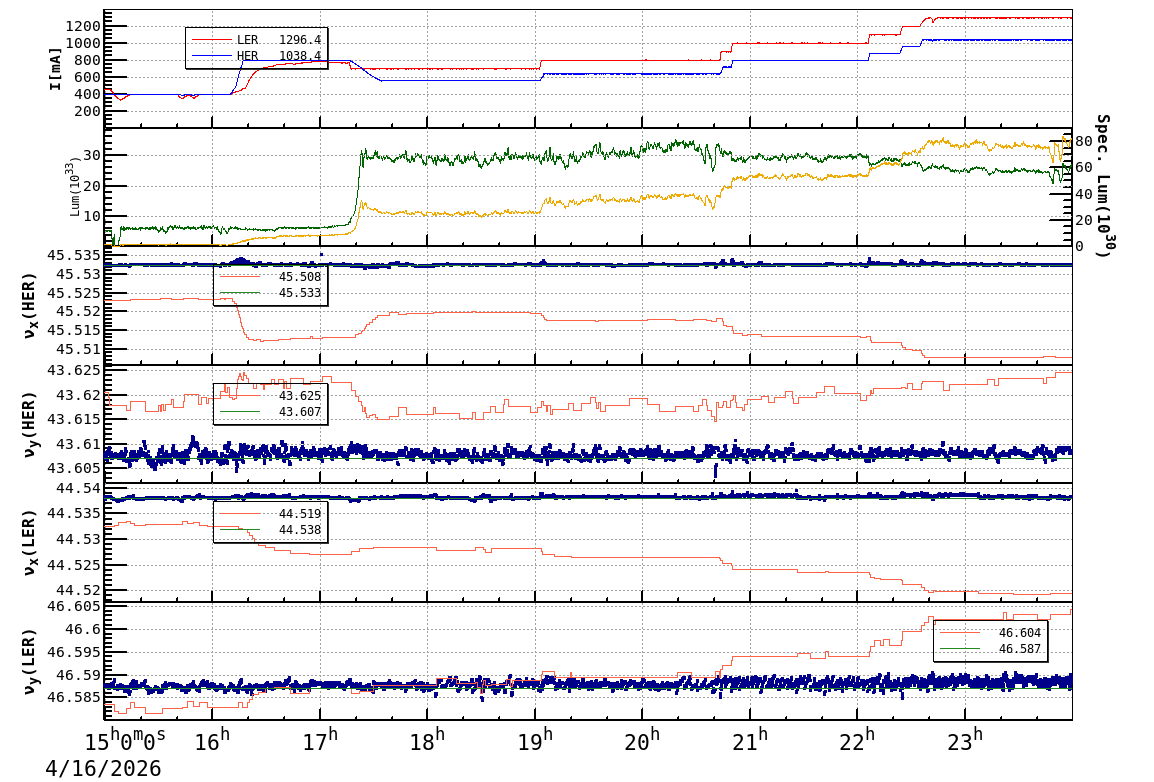1154x782 pixels.
Task: Click the I[mA] axis label
Action: (x=55, y=69)
